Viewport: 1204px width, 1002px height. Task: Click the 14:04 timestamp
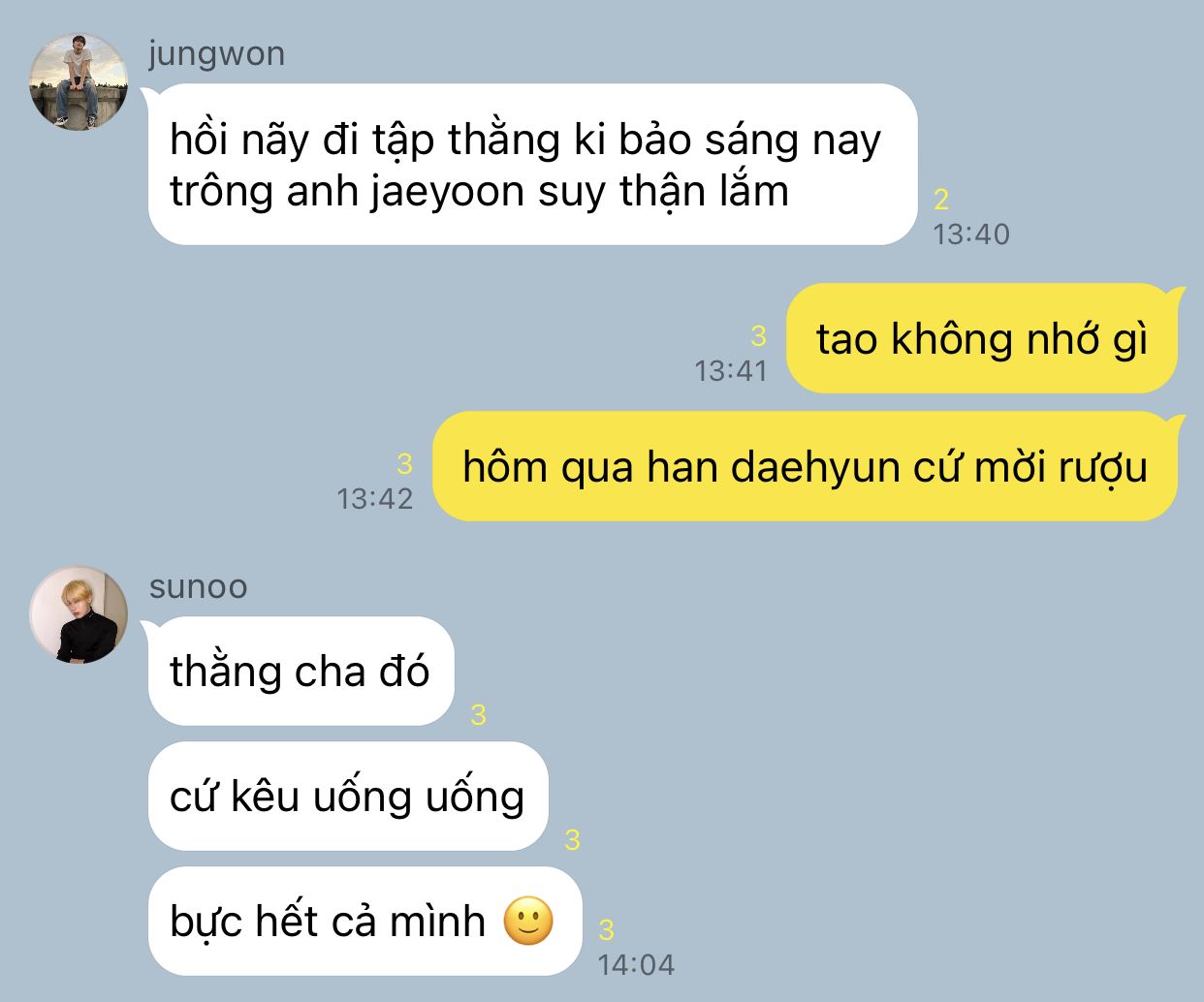tap(636, 964)
